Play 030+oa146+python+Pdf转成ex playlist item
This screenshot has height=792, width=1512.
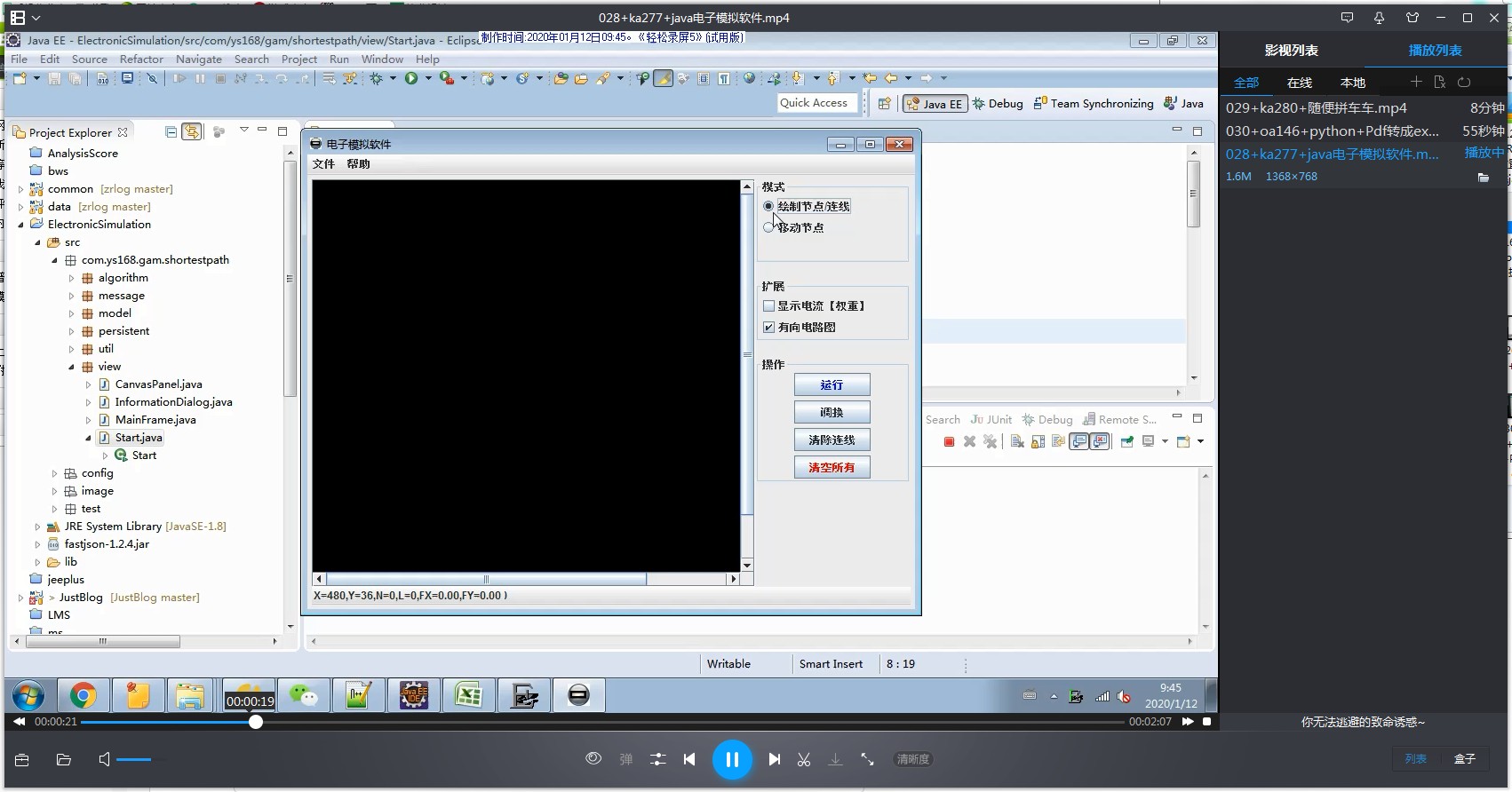tap(1365, 131)
